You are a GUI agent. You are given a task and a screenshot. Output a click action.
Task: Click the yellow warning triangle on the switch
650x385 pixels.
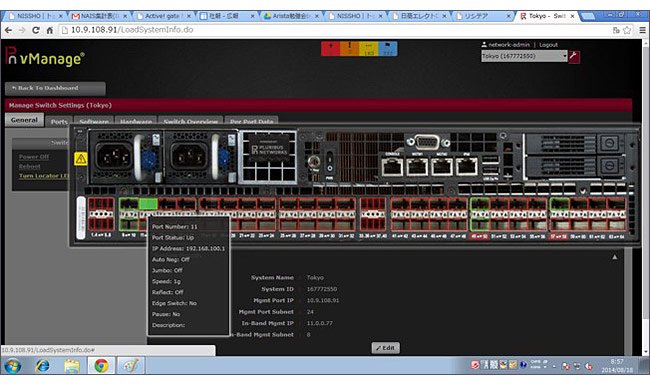(x=81, y=159)
